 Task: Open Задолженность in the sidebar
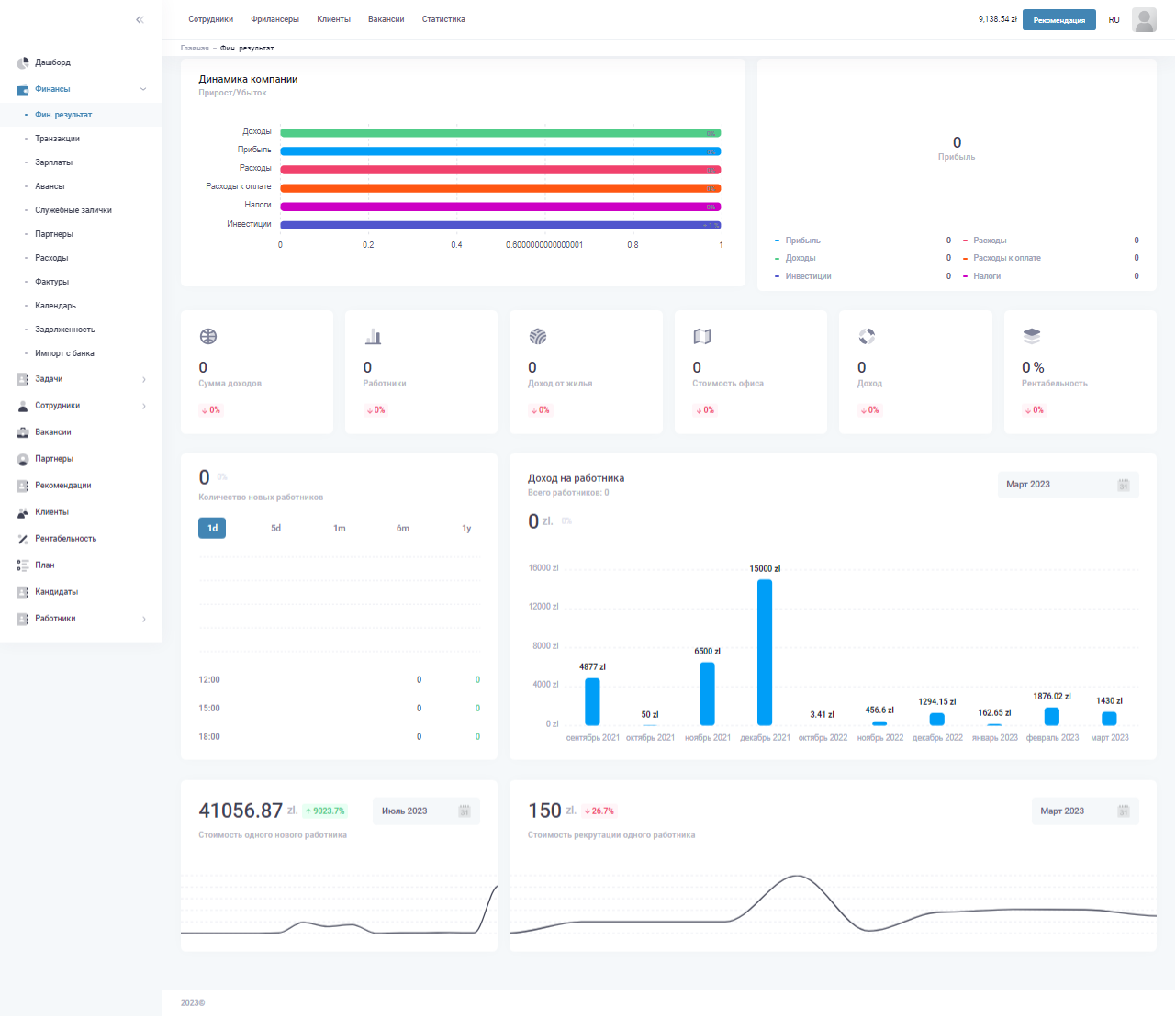65,330
